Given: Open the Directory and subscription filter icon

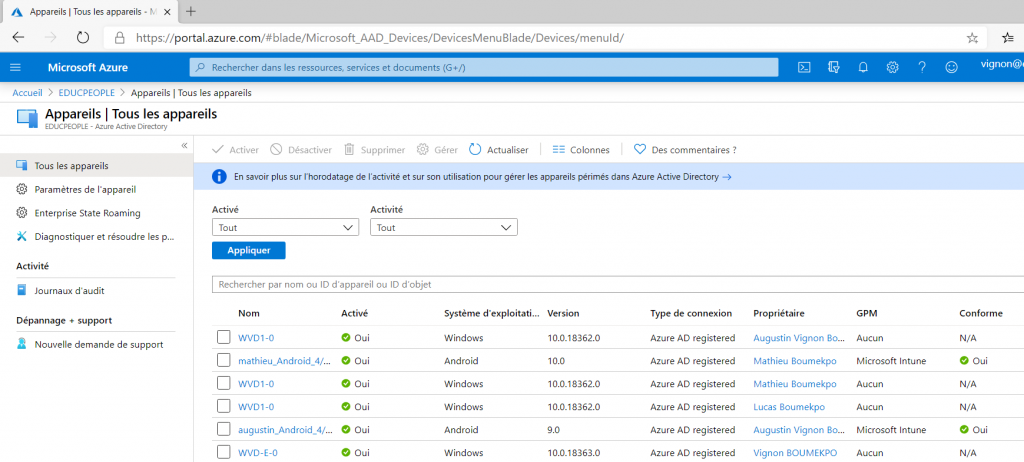Looking at the screenshot, I should (x=833, y=67).
